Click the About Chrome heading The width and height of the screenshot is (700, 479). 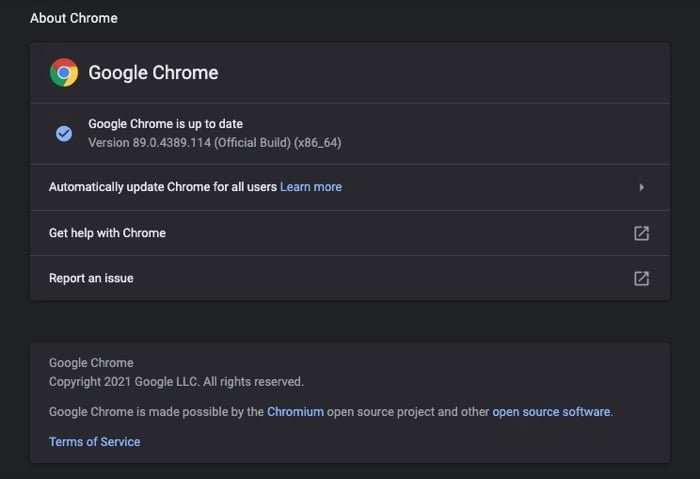click(x=74, y=18)
